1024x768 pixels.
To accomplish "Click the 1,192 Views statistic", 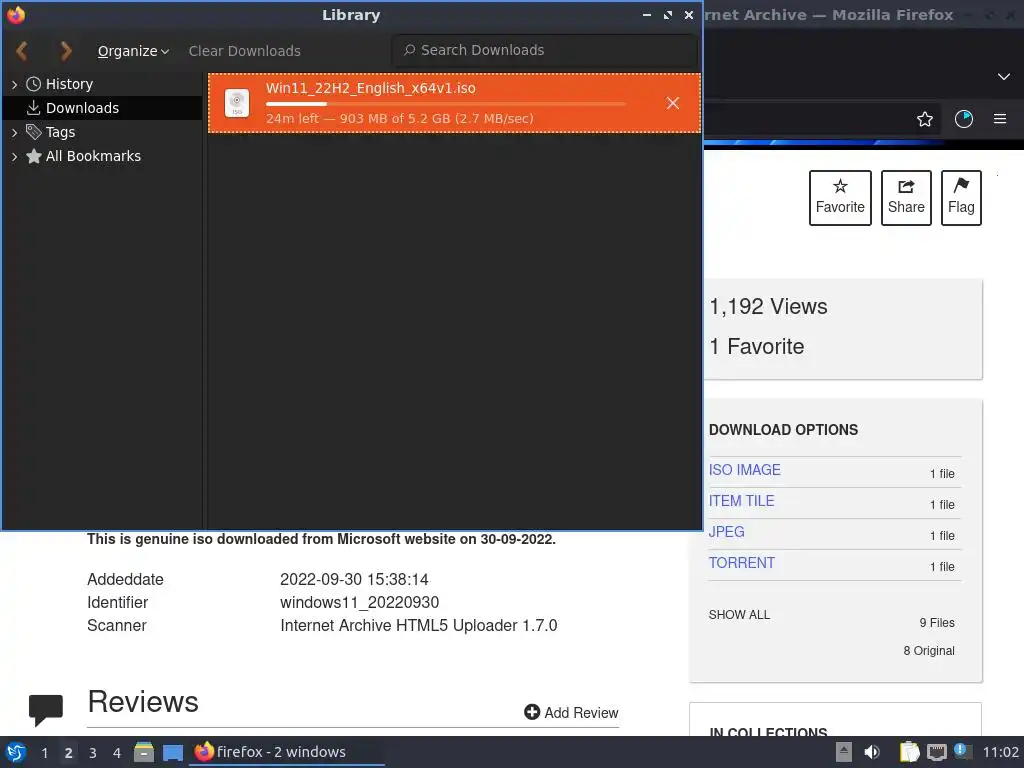I will click(768, 306).
